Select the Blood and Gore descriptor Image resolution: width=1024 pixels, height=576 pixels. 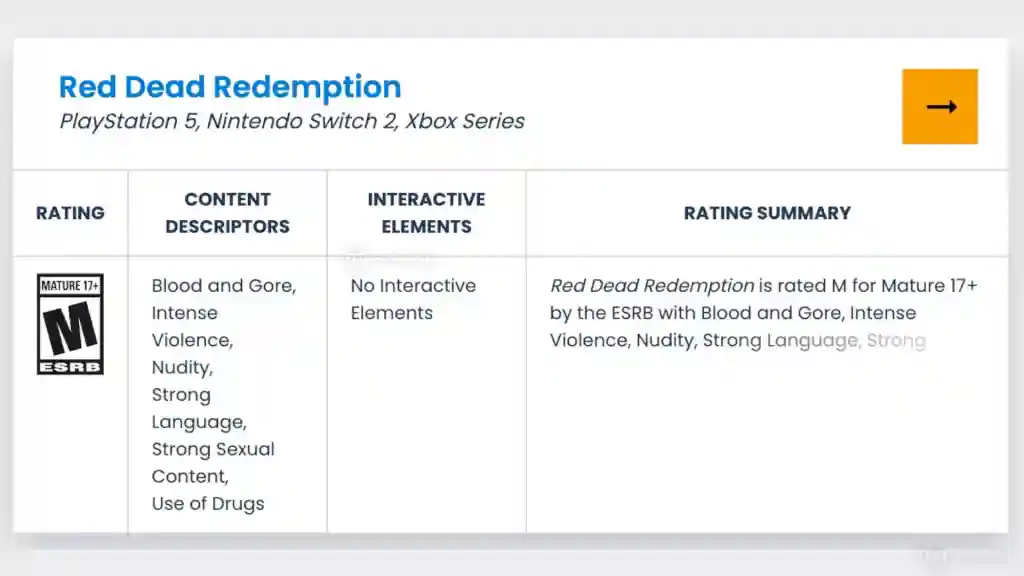[x=223, y=286]
